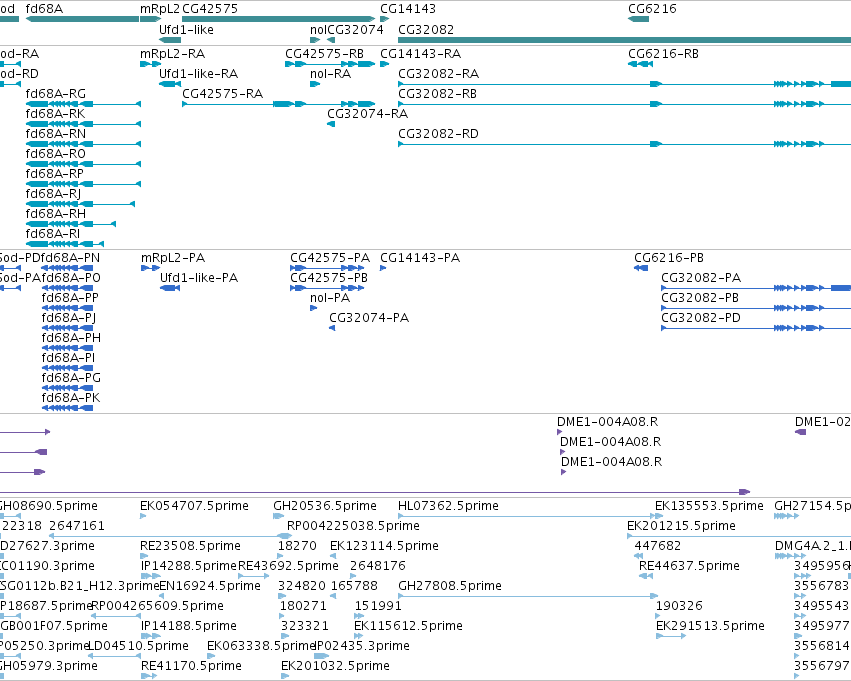Click the CG6216 gene arrow feature
The height and width of the screenshot is (681, 851).
click(x=638, y=20)
